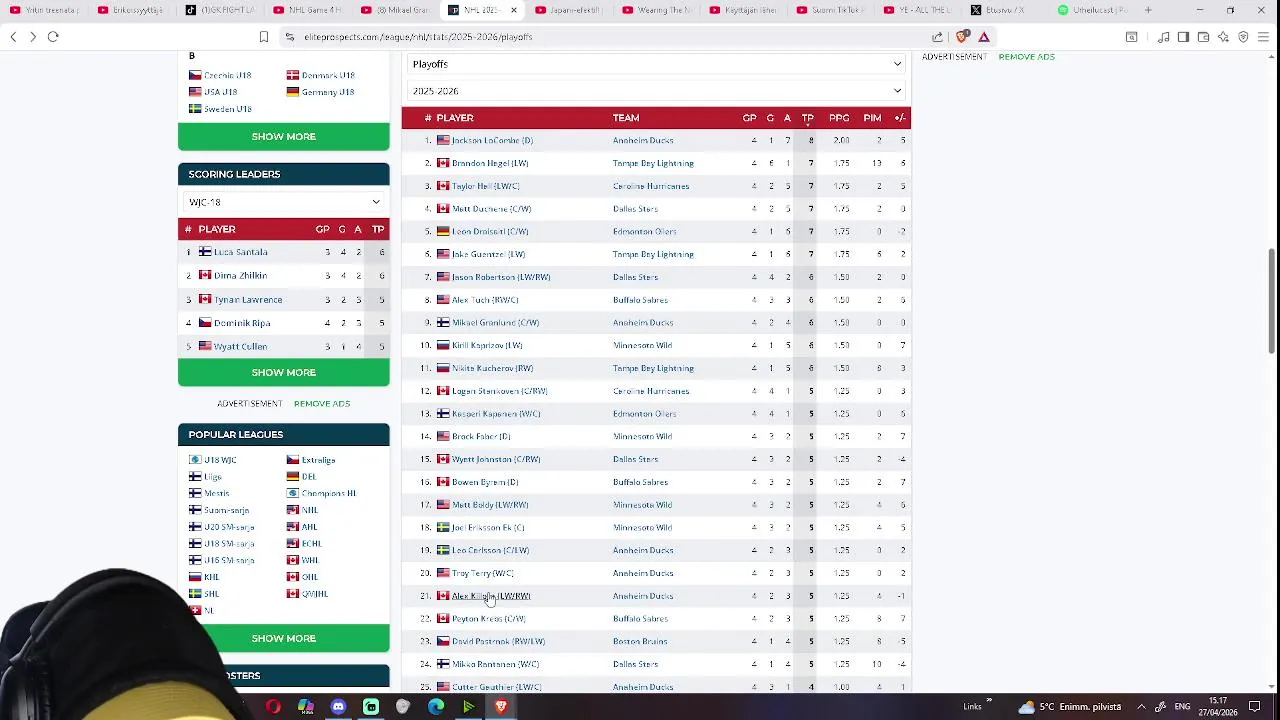
Task: Open the Brave Shields lion icon
Action: (962, 37)
